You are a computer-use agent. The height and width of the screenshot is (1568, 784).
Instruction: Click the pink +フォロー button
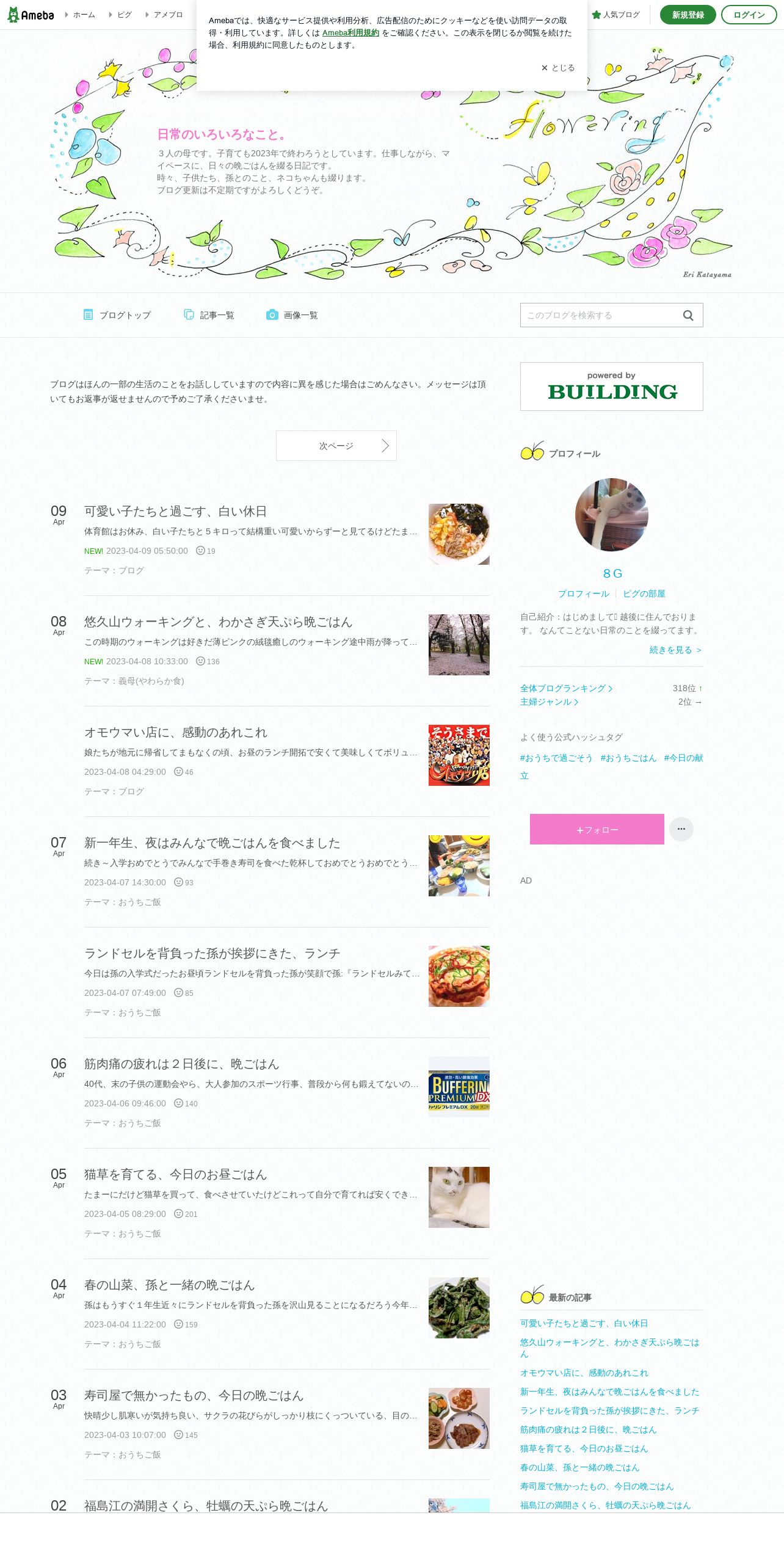[597, 829]
